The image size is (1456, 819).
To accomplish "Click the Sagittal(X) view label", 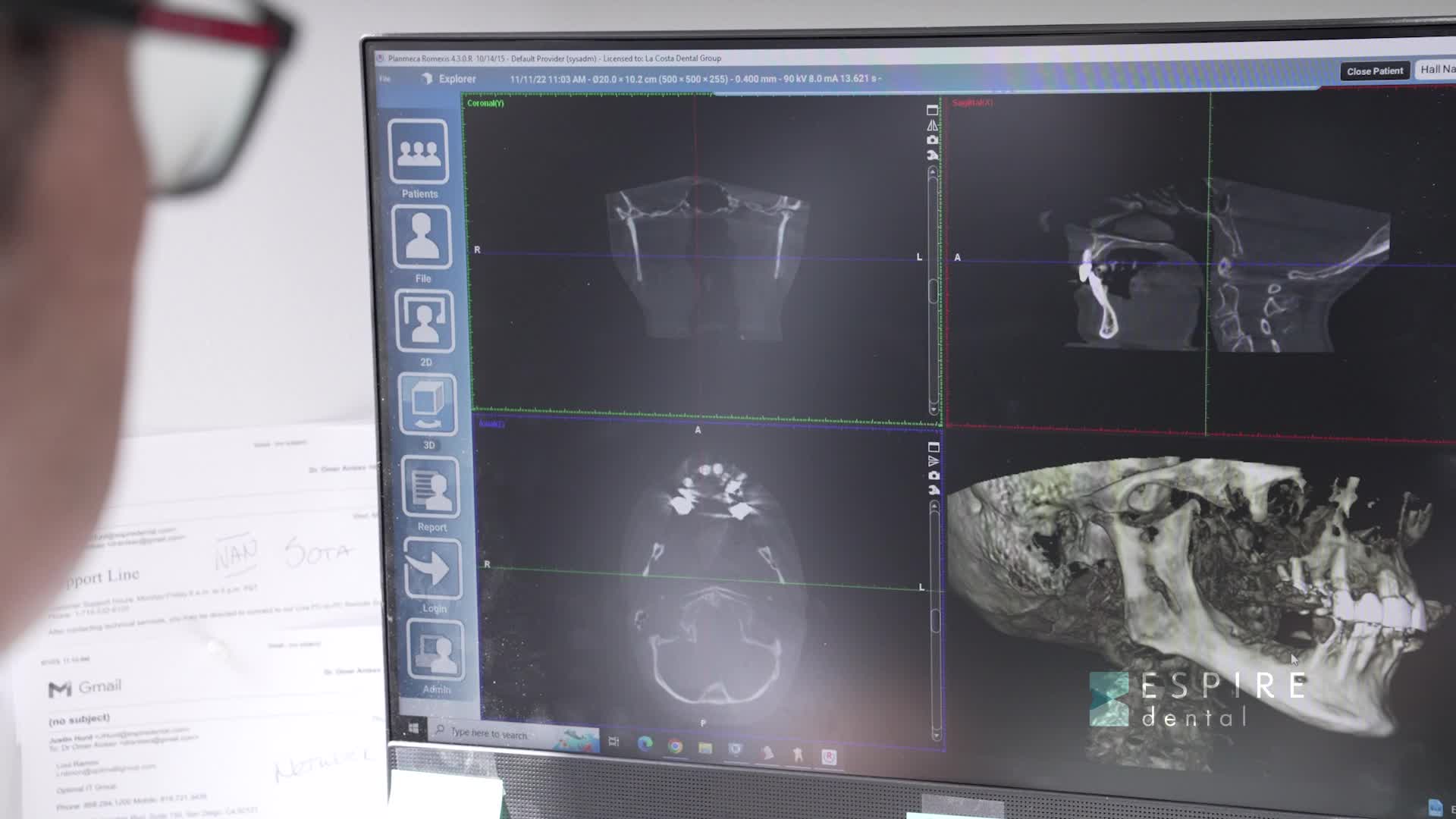I will point(972,102).
